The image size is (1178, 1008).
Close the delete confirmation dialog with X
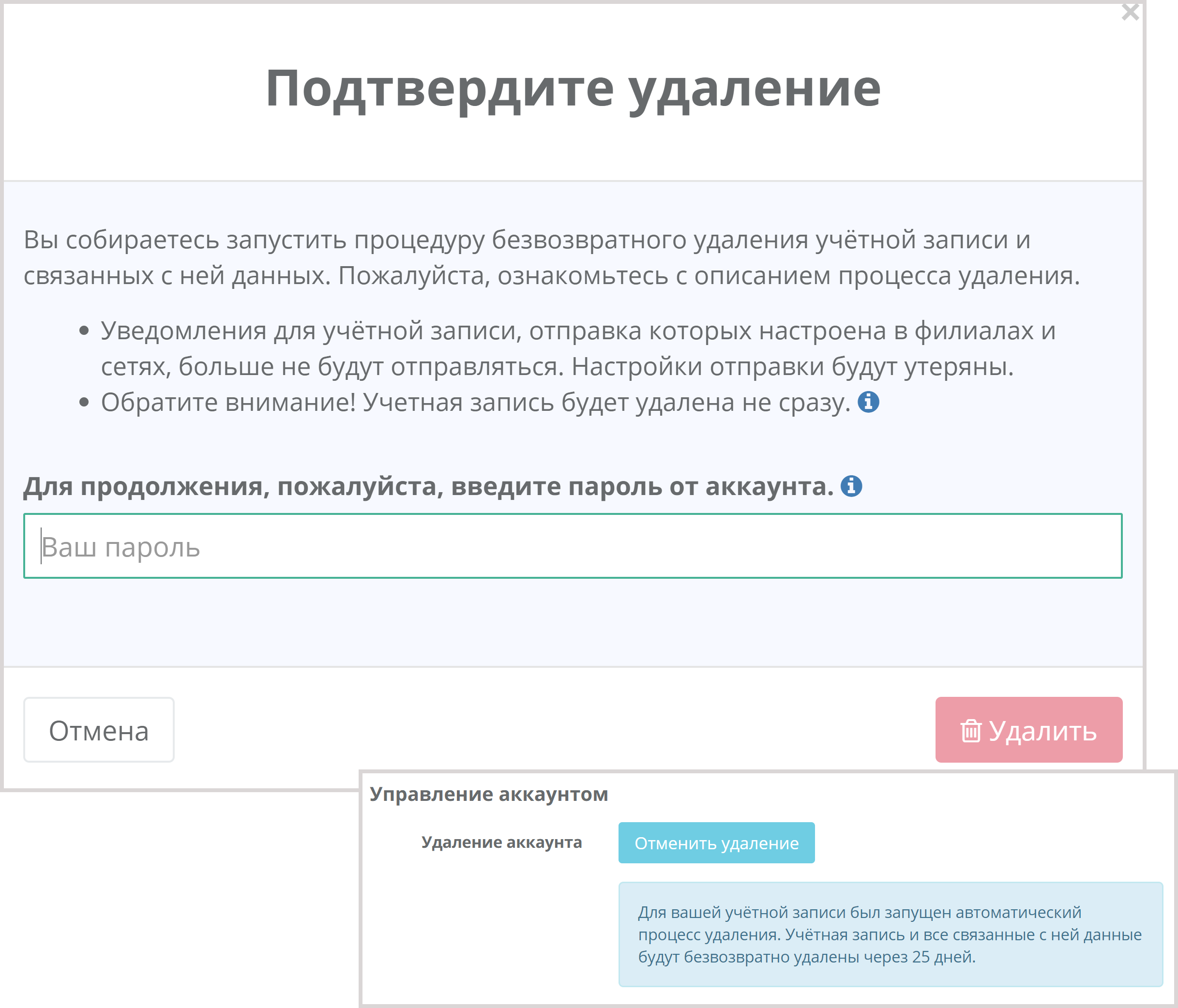1130,12
